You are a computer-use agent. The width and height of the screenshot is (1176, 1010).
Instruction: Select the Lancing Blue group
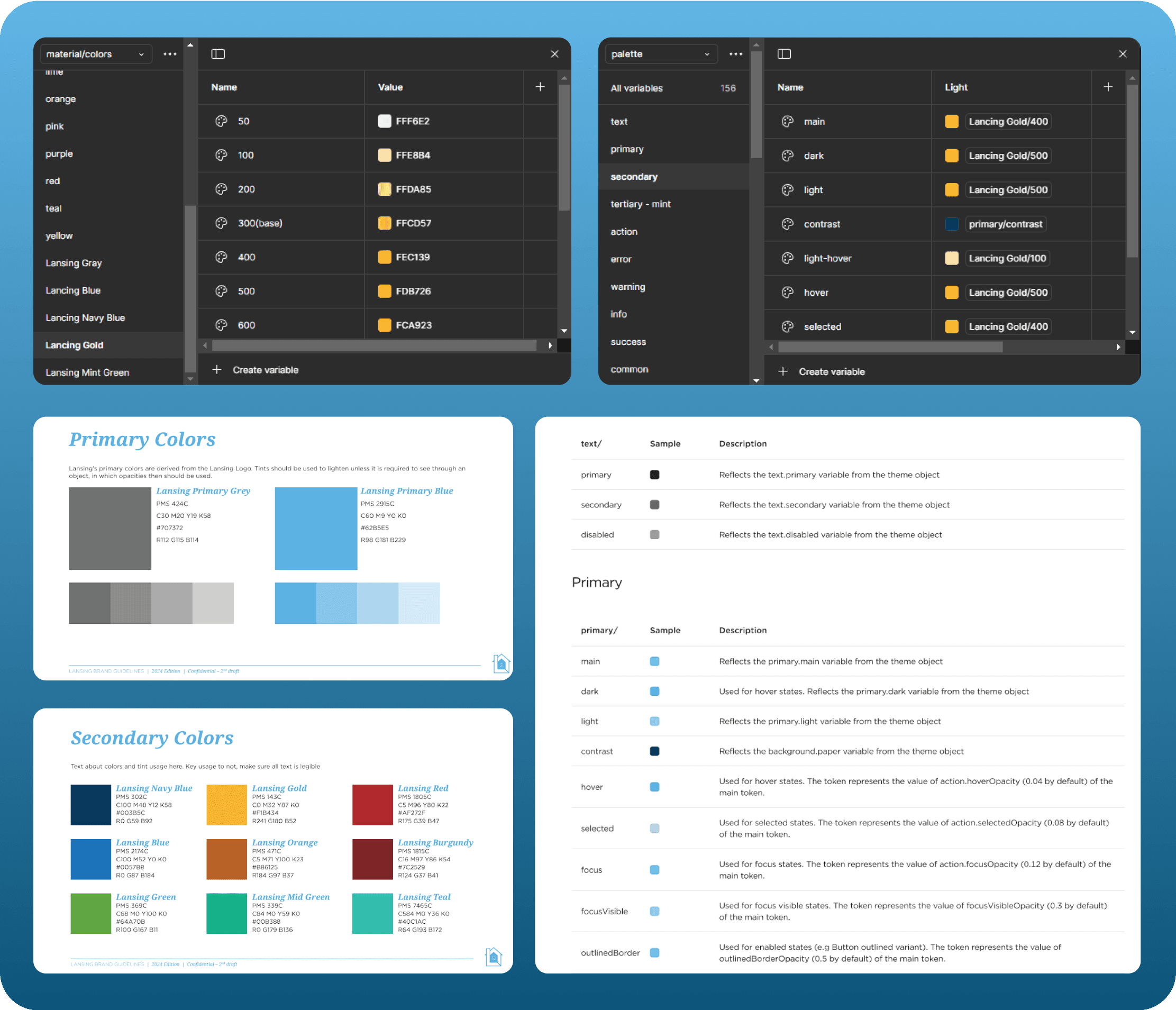[108, 290]
